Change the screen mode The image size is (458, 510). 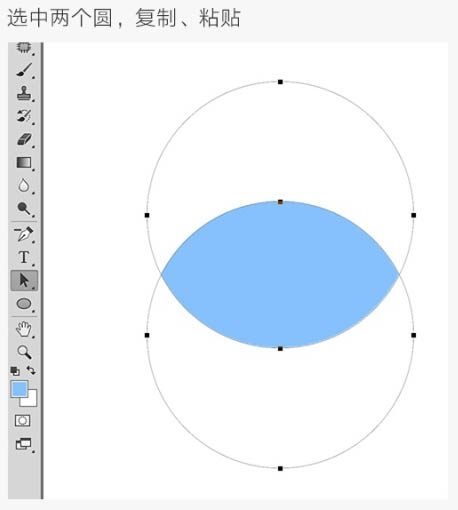click(23, 444)
